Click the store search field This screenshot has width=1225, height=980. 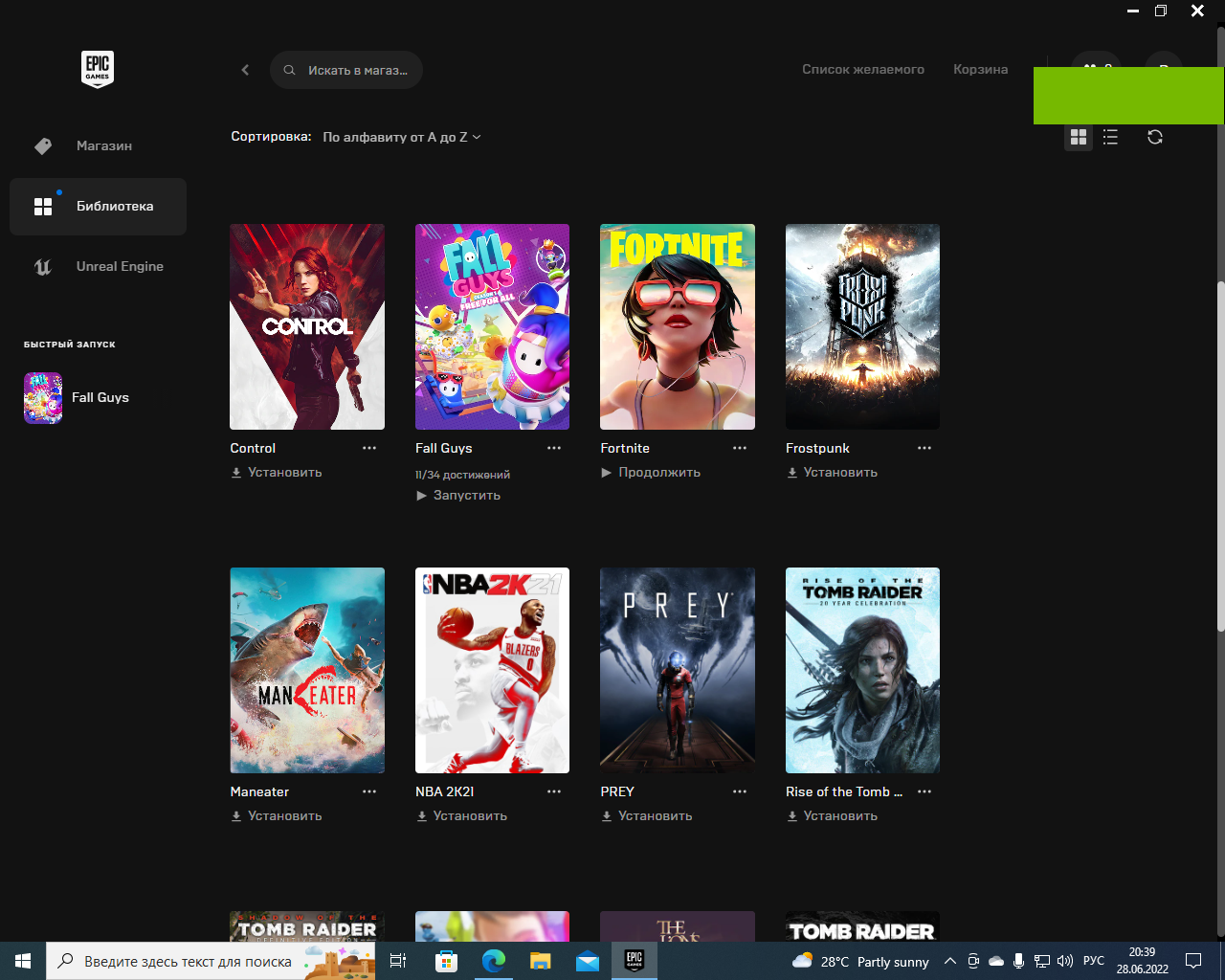click(x=346, y=70)
